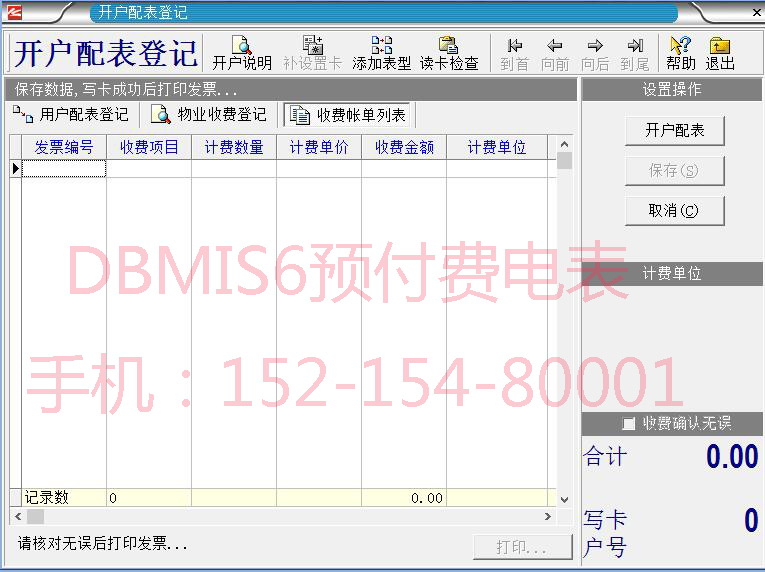Go to next record with 向后
Viewport: 765px width, 572px height.
(x=595, y=53)
